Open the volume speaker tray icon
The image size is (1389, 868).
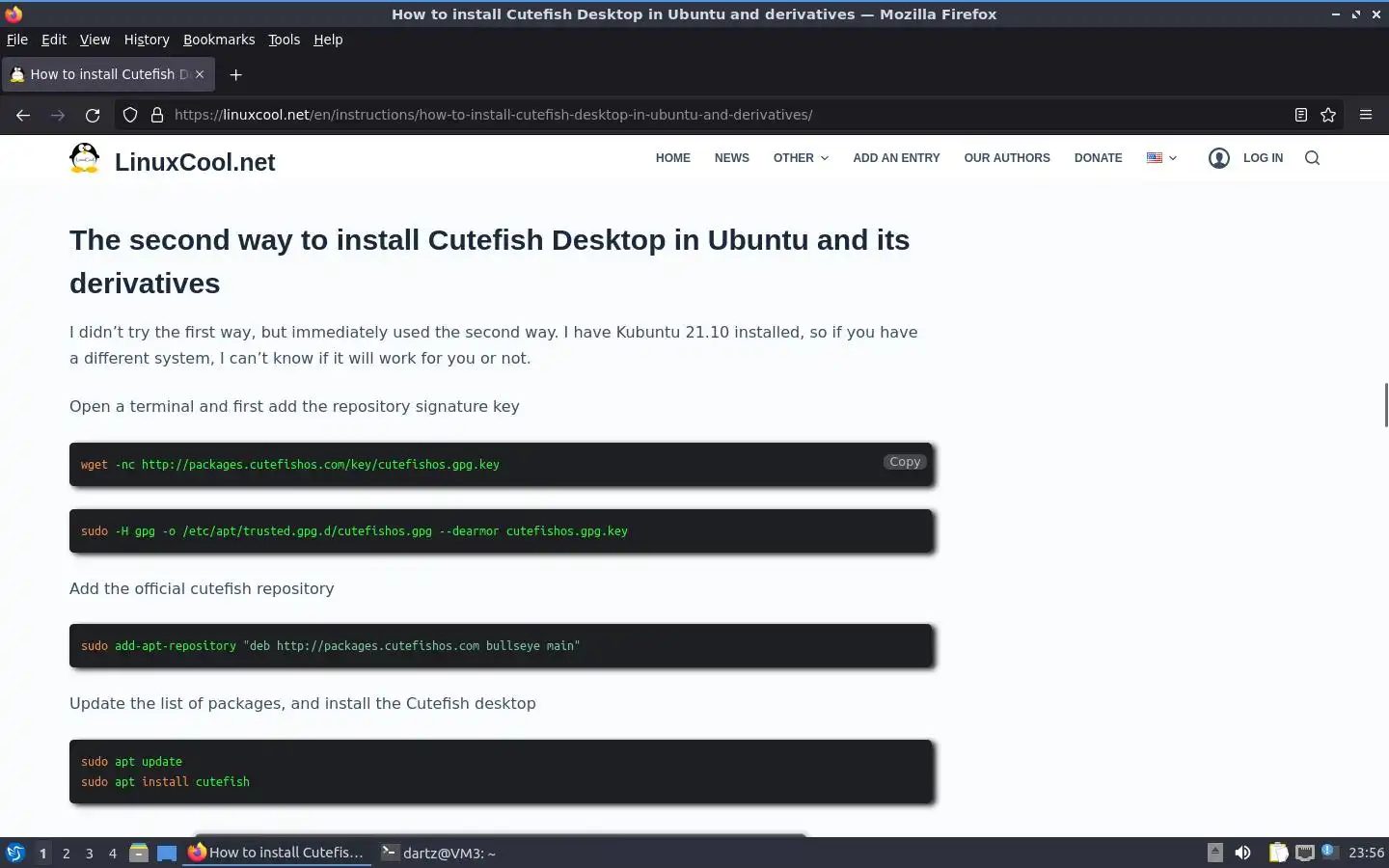pos(1242,853)
